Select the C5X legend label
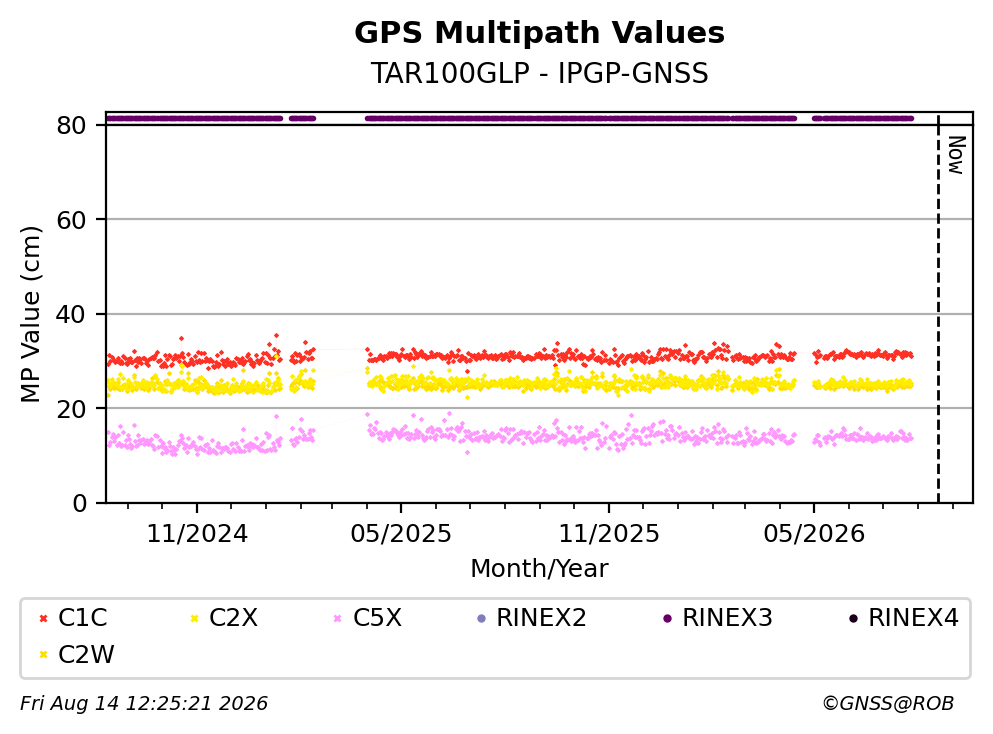 [377, 617]
